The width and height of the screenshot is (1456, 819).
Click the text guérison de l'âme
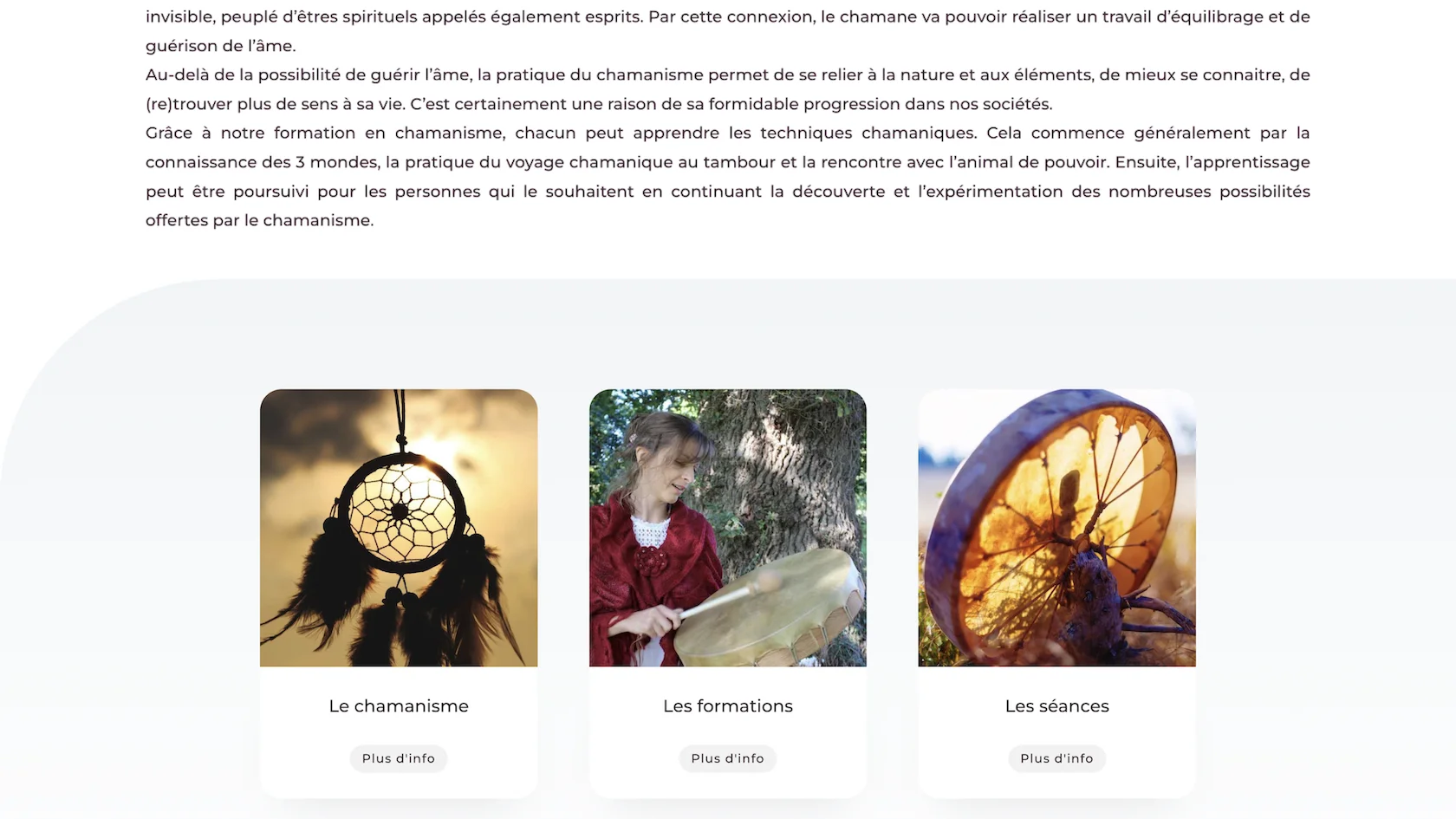point(220,46)
